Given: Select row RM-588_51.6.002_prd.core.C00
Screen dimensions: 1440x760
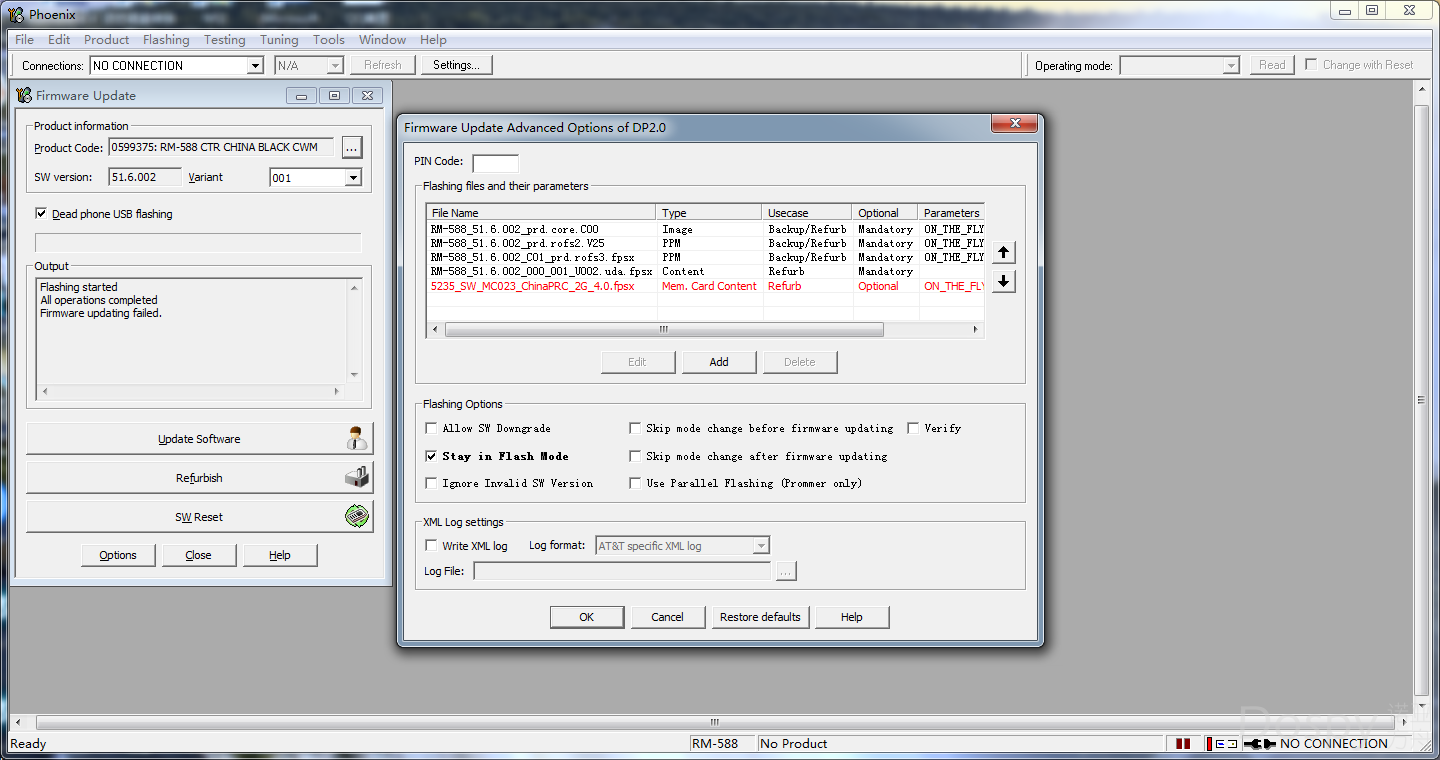Looking at the screenshot, I should tap(706, 229).
